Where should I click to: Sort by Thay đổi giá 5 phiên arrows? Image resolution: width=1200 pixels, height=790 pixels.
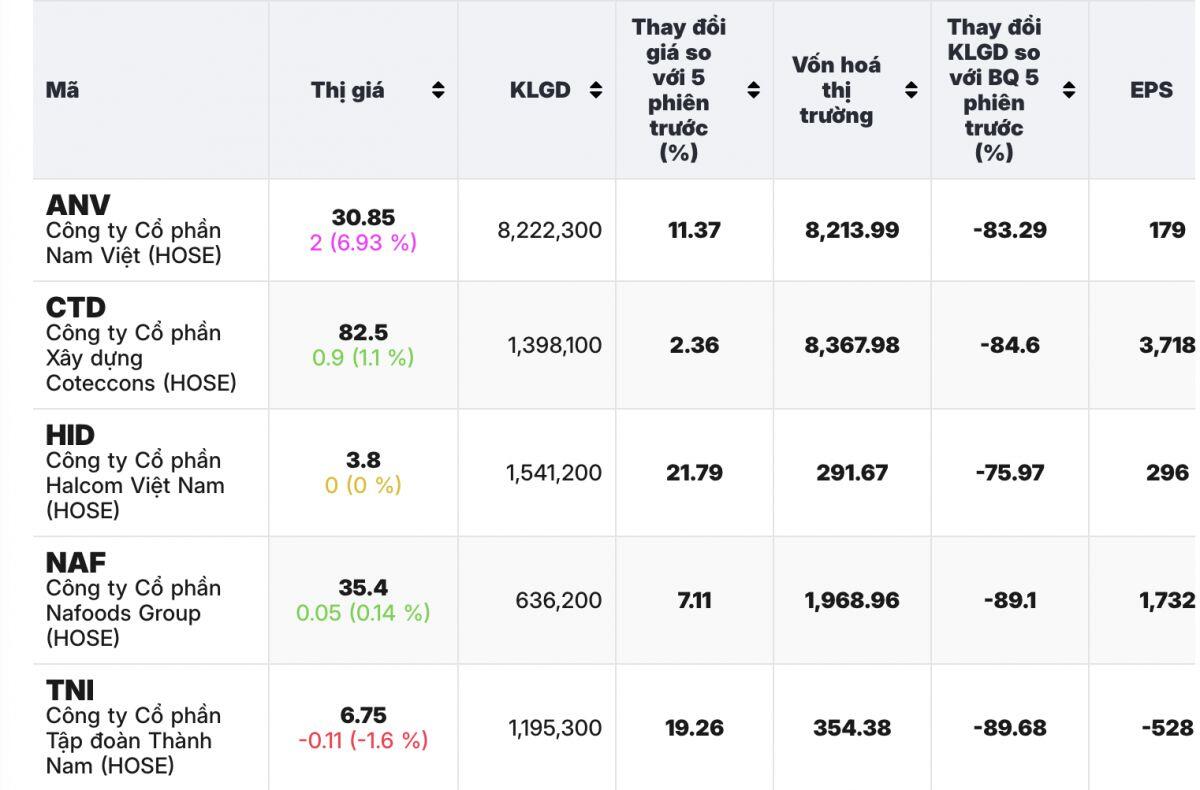click(754, 91)
